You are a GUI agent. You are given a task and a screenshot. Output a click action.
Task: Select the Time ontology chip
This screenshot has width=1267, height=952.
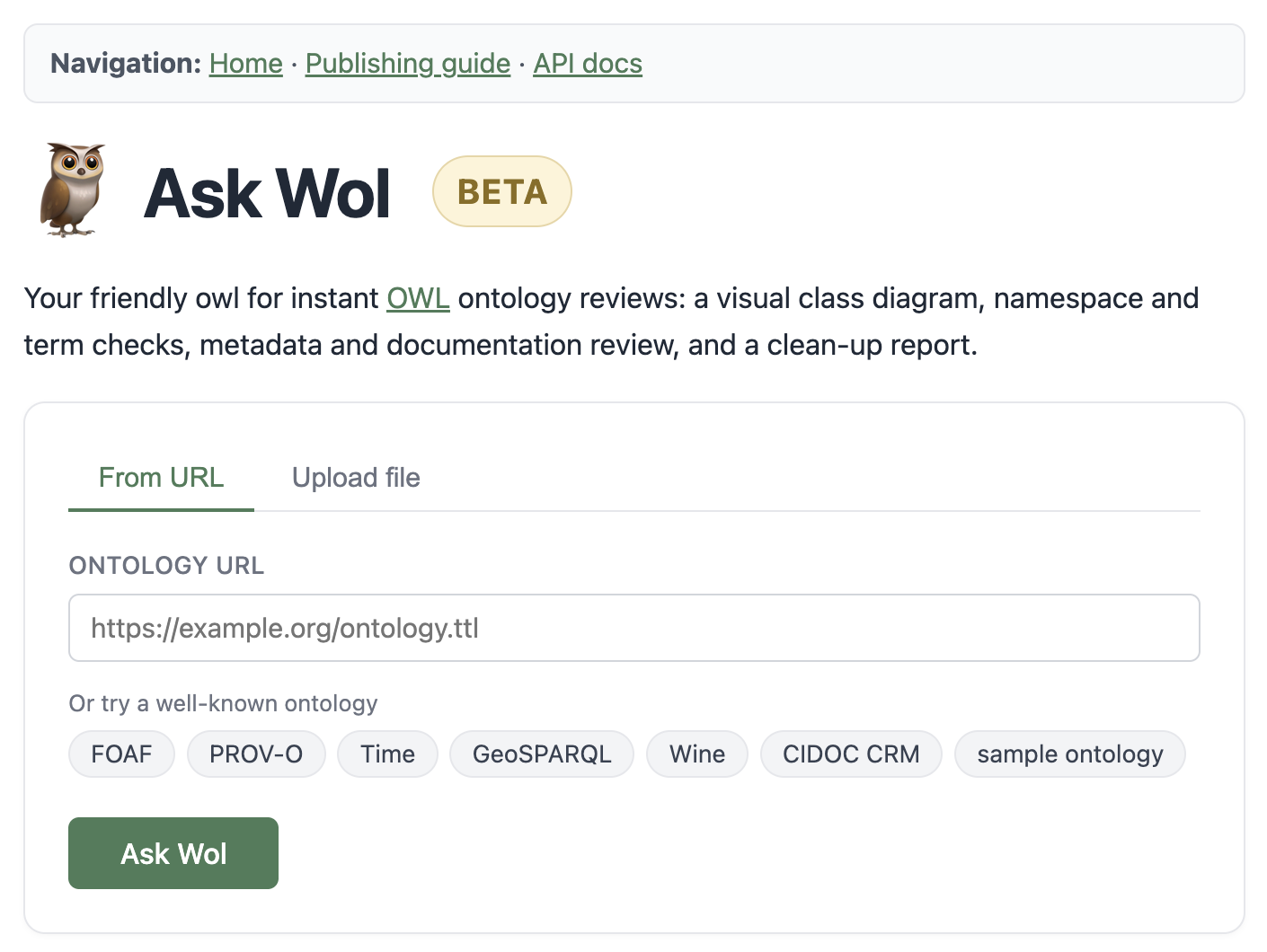pyautogui.click(x=387, y=754)
